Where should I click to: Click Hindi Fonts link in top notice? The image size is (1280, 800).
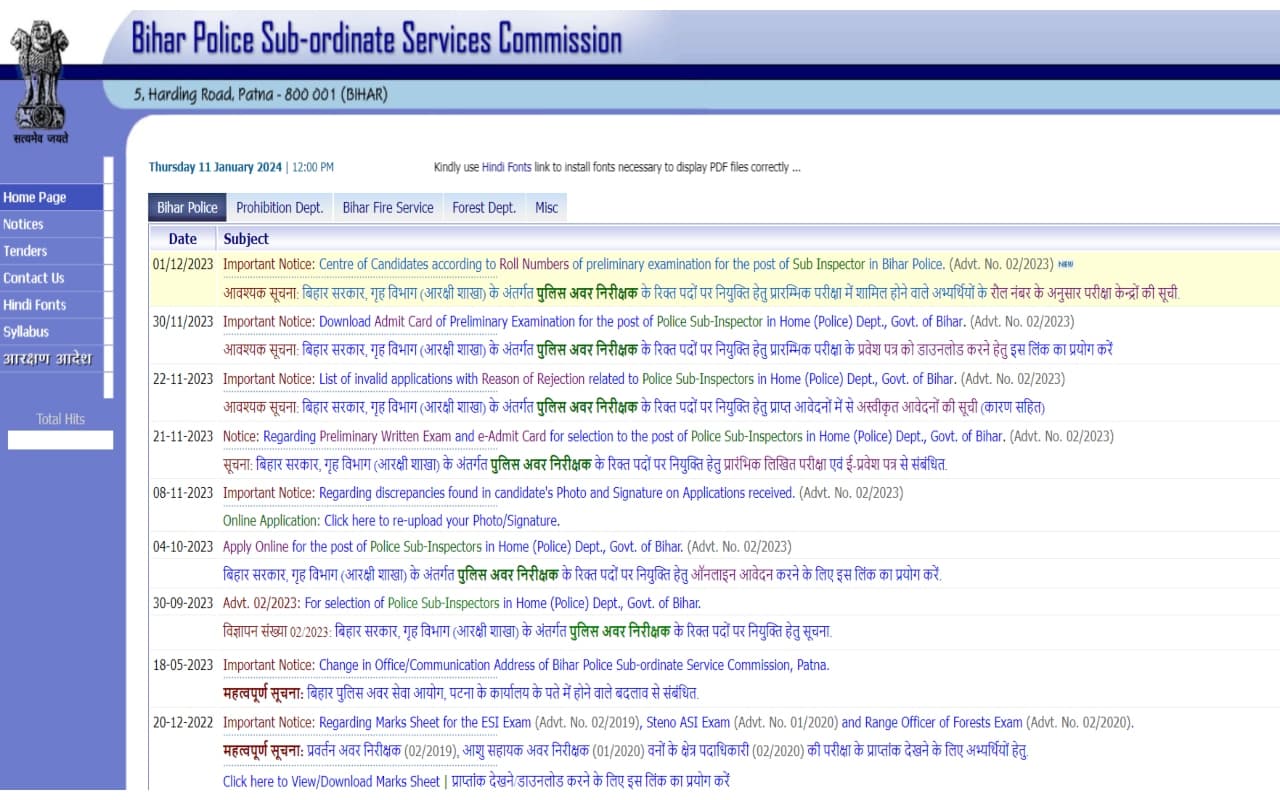tap(506, 167)
